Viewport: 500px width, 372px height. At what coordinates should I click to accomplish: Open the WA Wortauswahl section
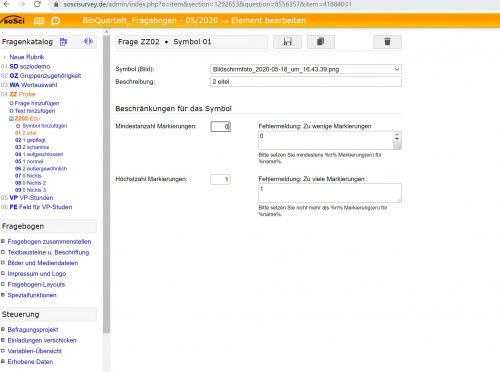pos(33,85)
